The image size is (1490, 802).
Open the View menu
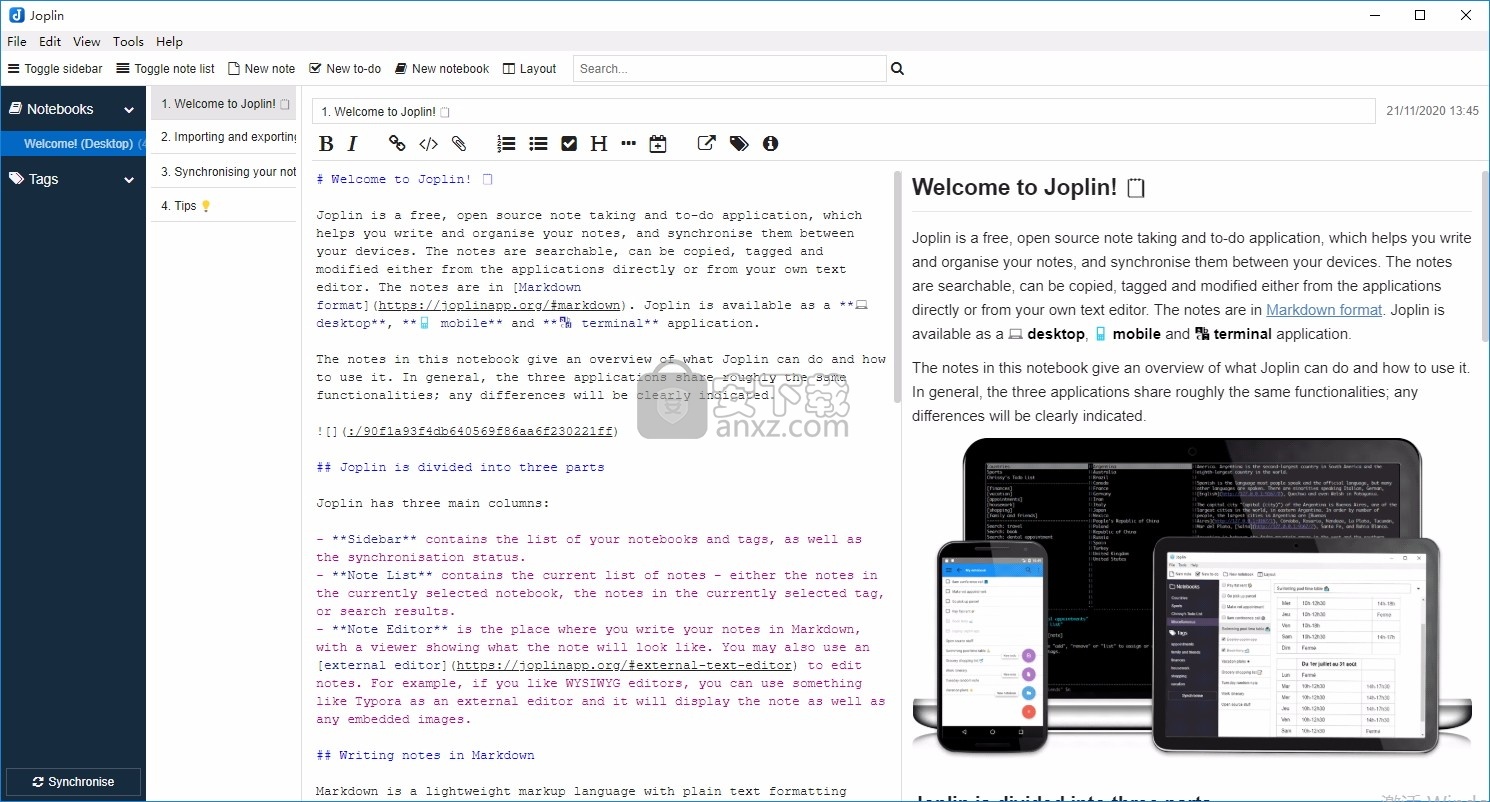(x=87, y=42)
